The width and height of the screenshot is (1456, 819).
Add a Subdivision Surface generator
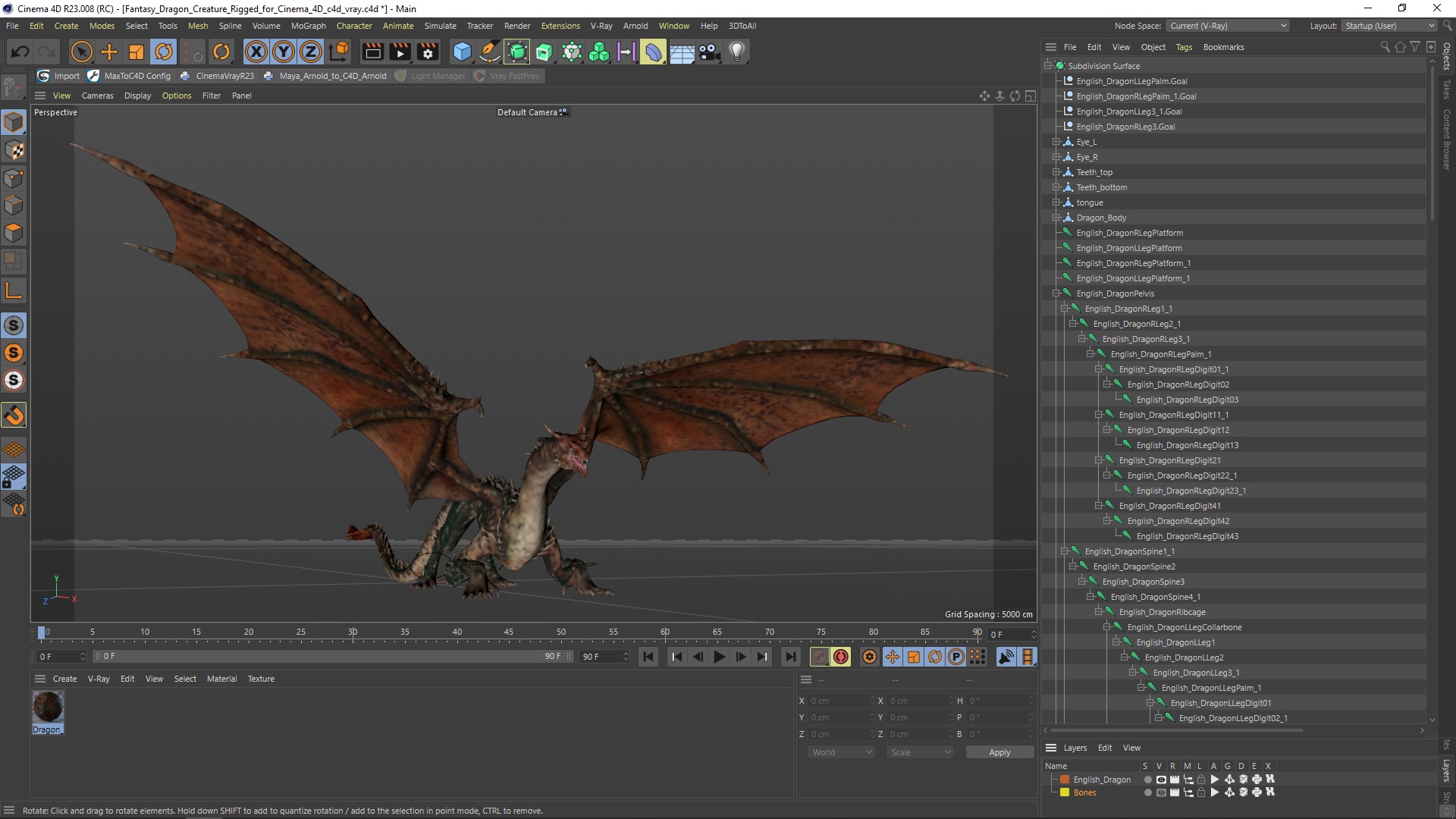coord(517,52)
